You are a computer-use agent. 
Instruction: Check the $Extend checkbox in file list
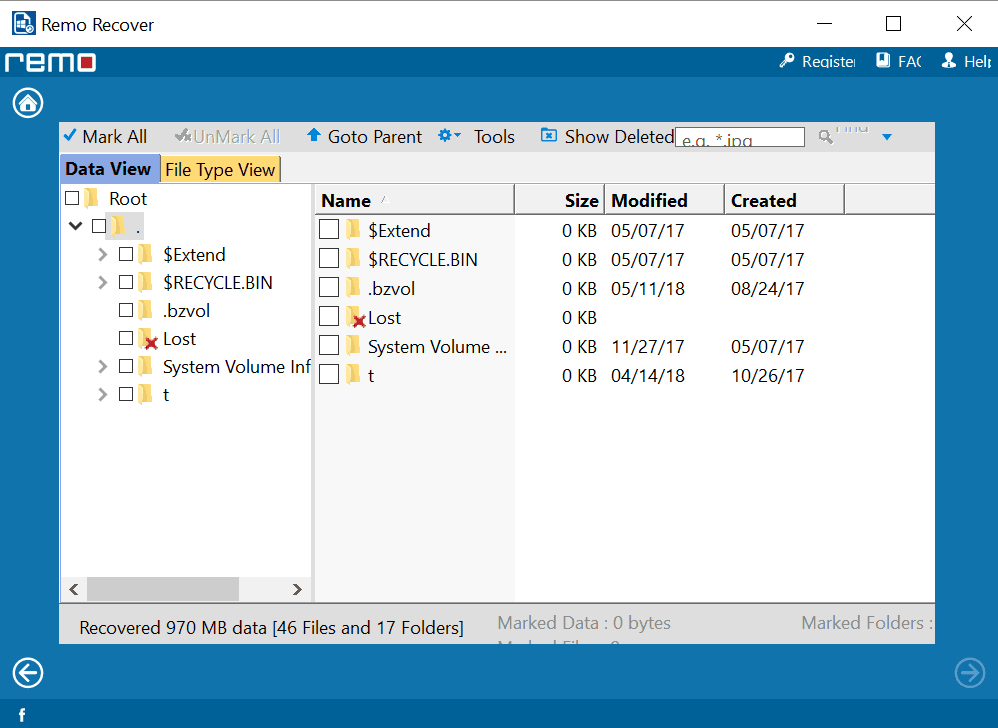[x=329, y=230]
